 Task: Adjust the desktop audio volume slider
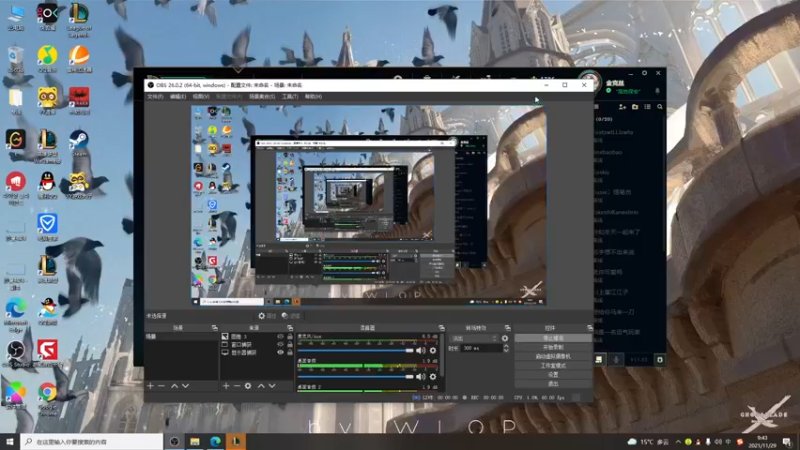[356, 377]
